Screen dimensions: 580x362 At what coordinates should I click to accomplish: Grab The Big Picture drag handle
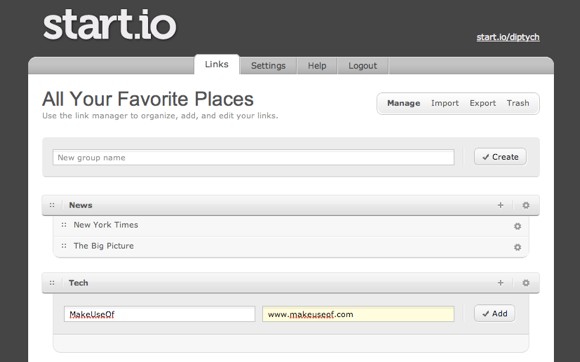click(64, 246)
